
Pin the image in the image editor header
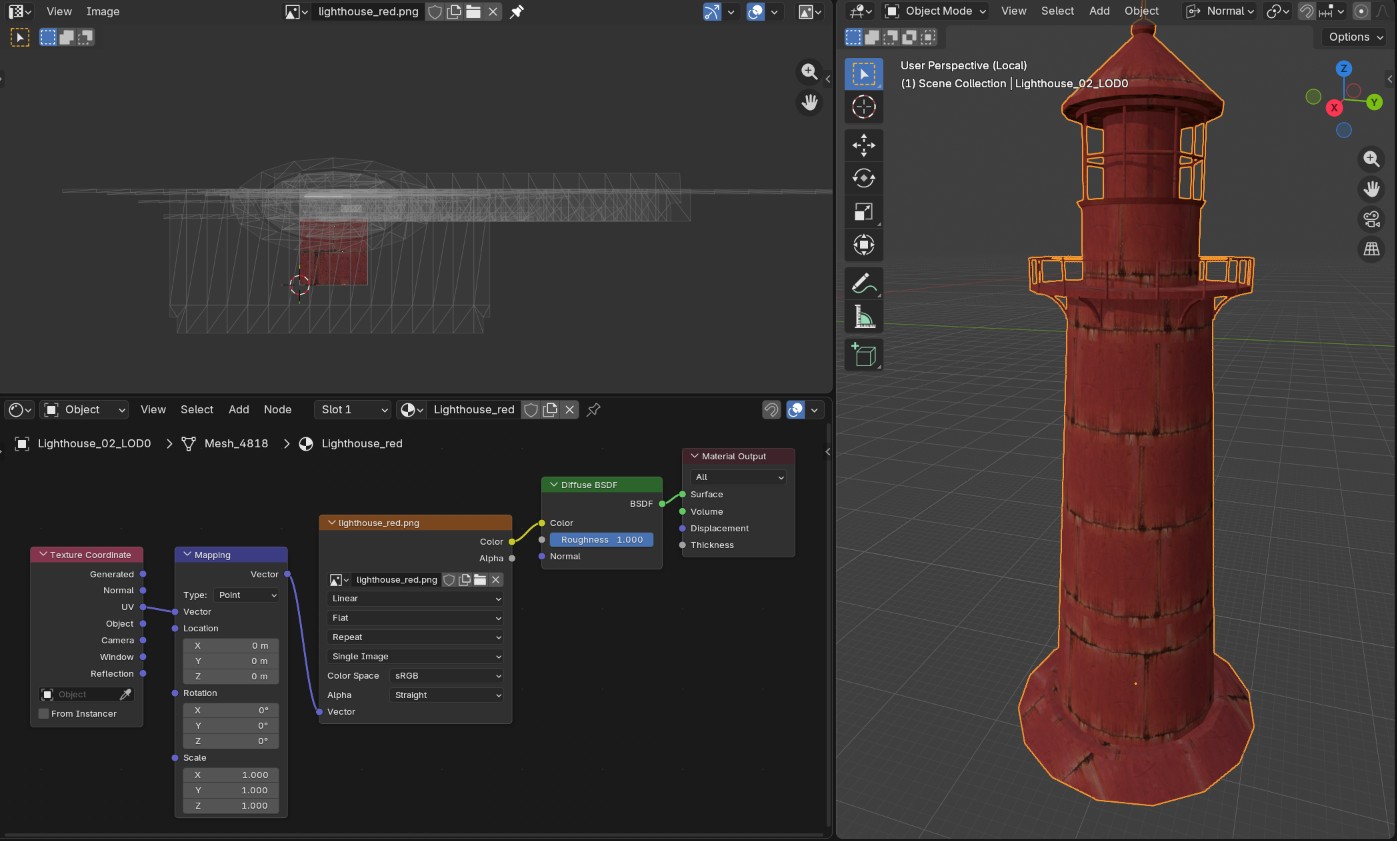(x=516, y=12)
